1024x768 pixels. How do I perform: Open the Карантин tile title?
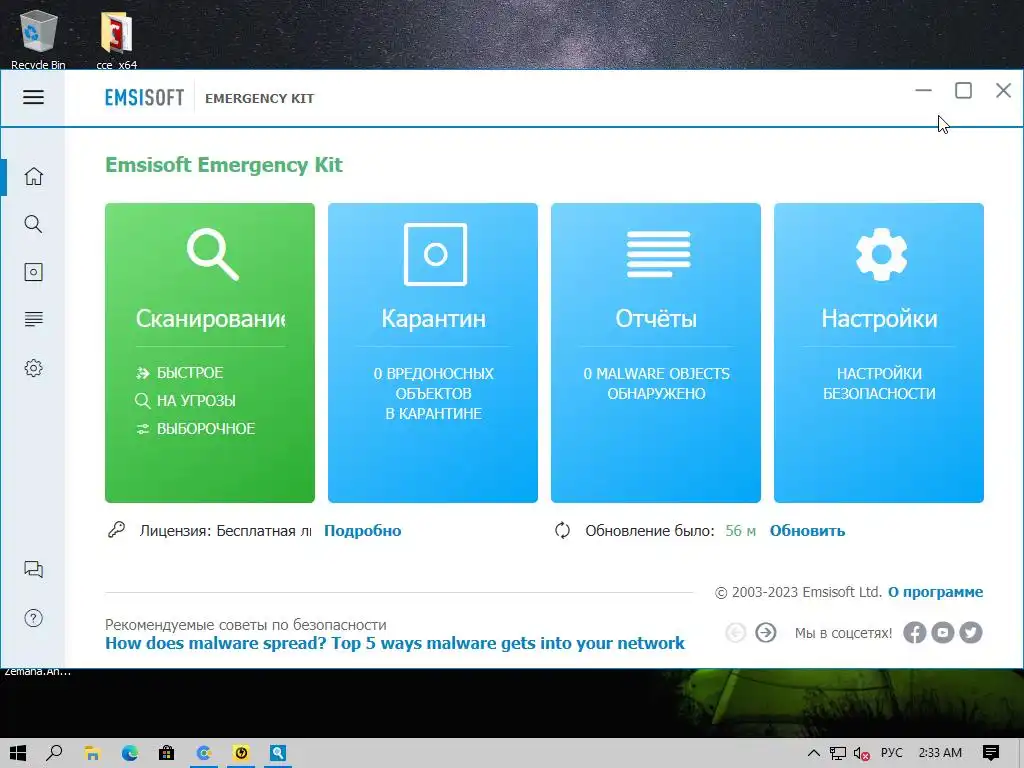click(x=434, y=319)
